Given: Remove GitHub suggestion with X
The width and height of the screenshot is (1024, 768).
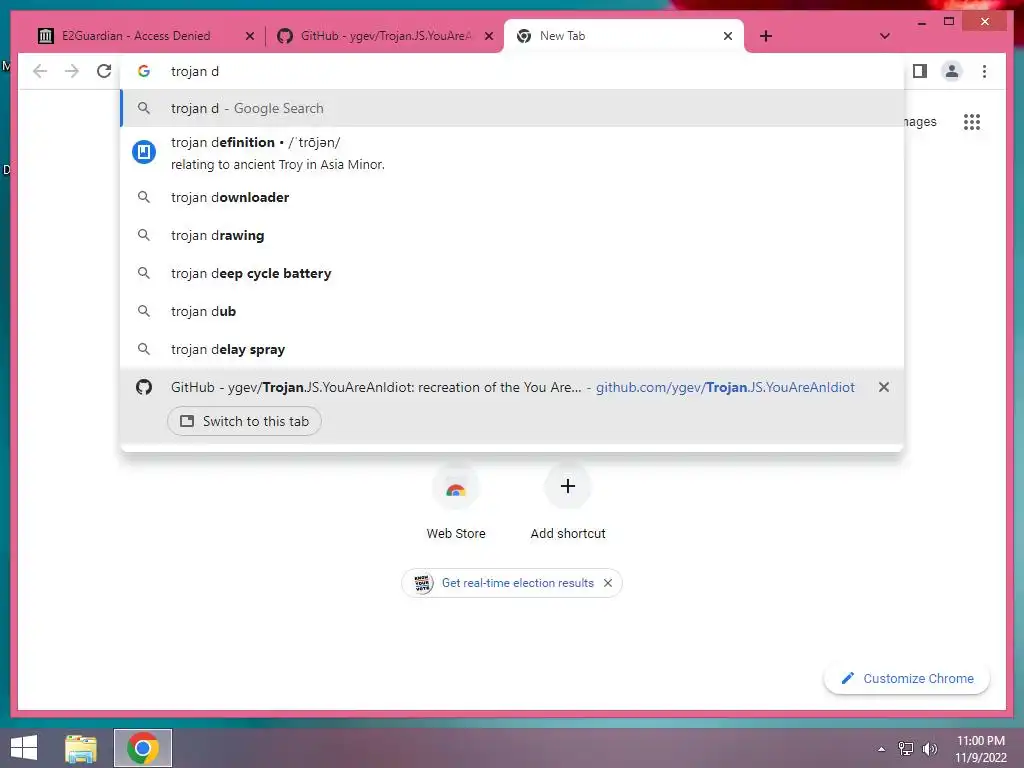Looking at the screenshot, I should pyautogui.click(x=884, y=387).
